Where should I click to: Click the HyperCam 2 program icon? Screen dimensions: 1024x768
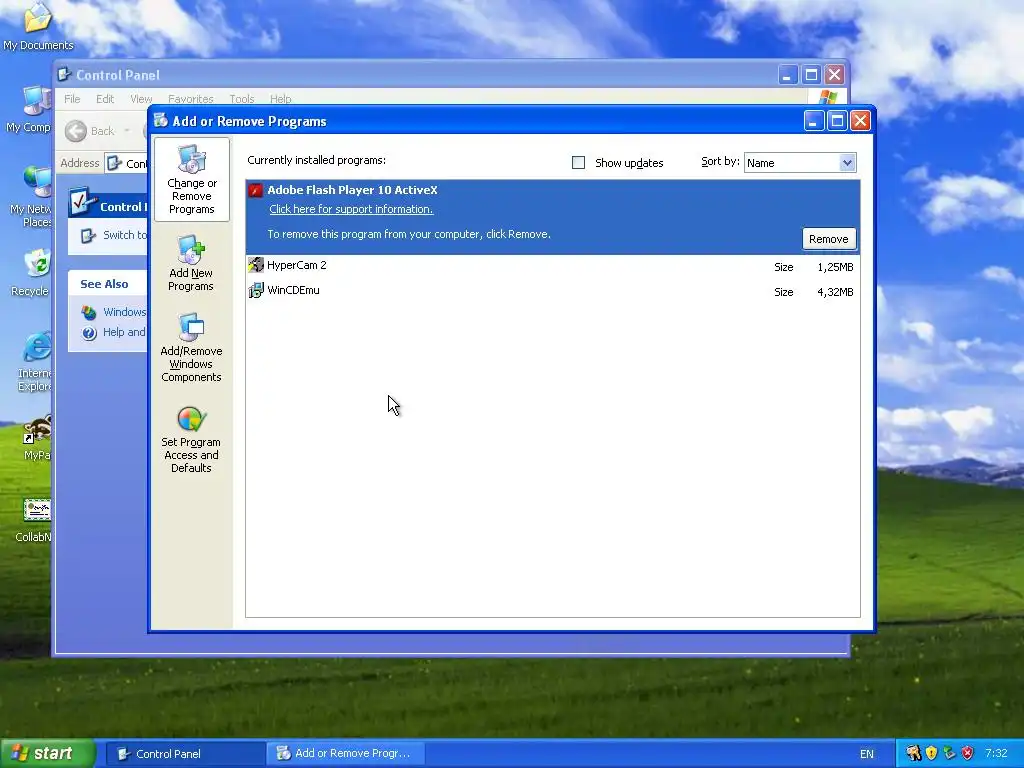(255, 265)
